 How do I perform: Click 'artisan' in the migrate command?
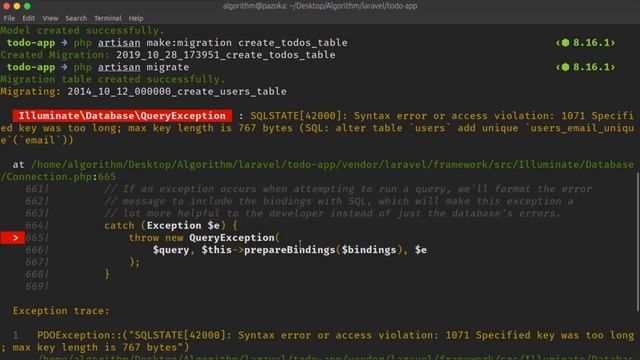click(119, 67)
